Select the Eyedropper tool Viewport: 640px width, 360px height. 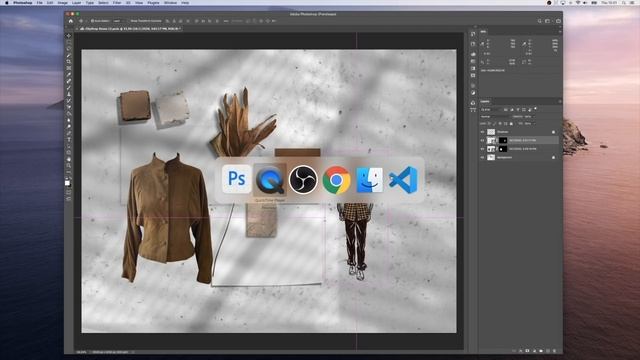(69, 75)
